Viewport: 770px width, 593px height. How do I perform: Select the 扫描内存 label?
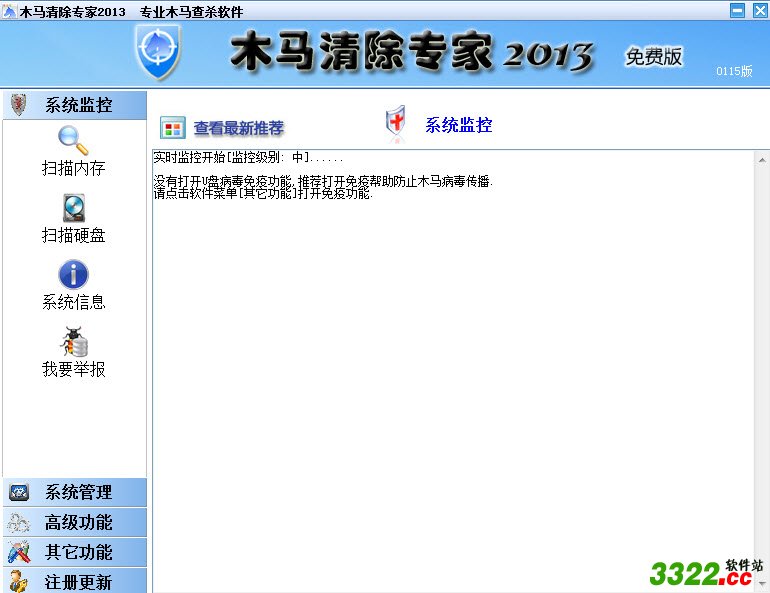74,168
